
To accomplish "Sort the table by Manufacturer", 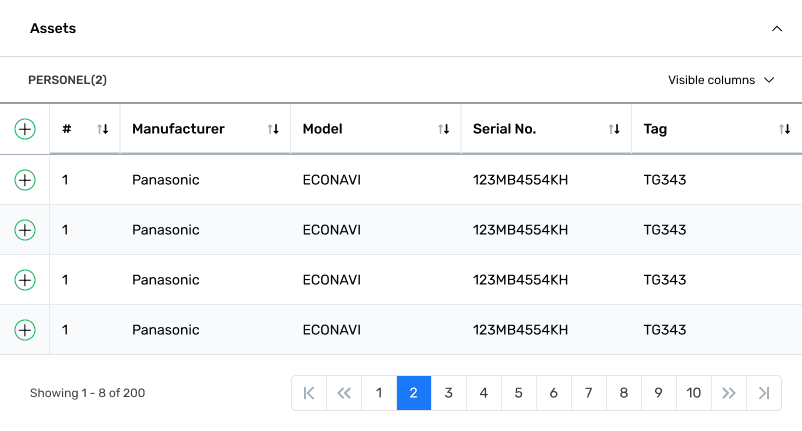I will click(x=273, y=129).
